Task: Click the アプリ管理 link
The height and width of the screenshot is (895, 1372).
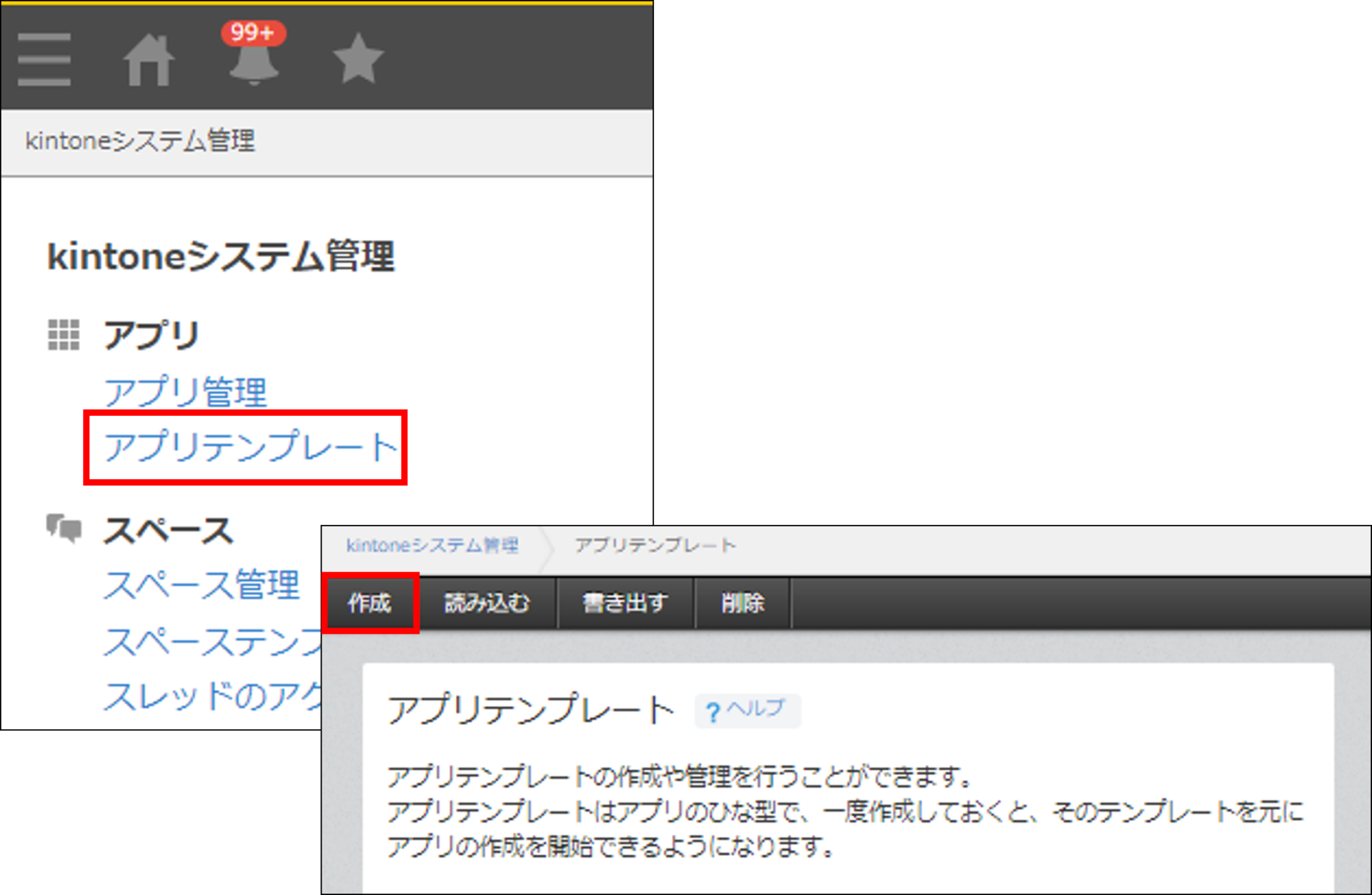Action: [185, 392]
